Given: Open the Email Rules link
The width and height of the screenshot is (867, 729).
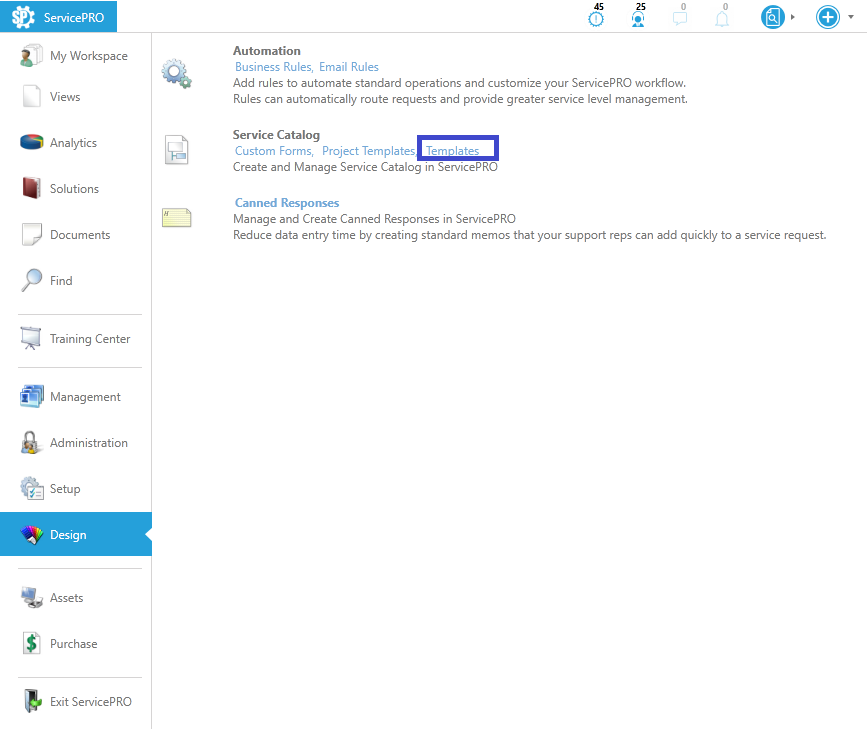Looking at the screenshot, I should pyautogui.click(x=349, y=67).
